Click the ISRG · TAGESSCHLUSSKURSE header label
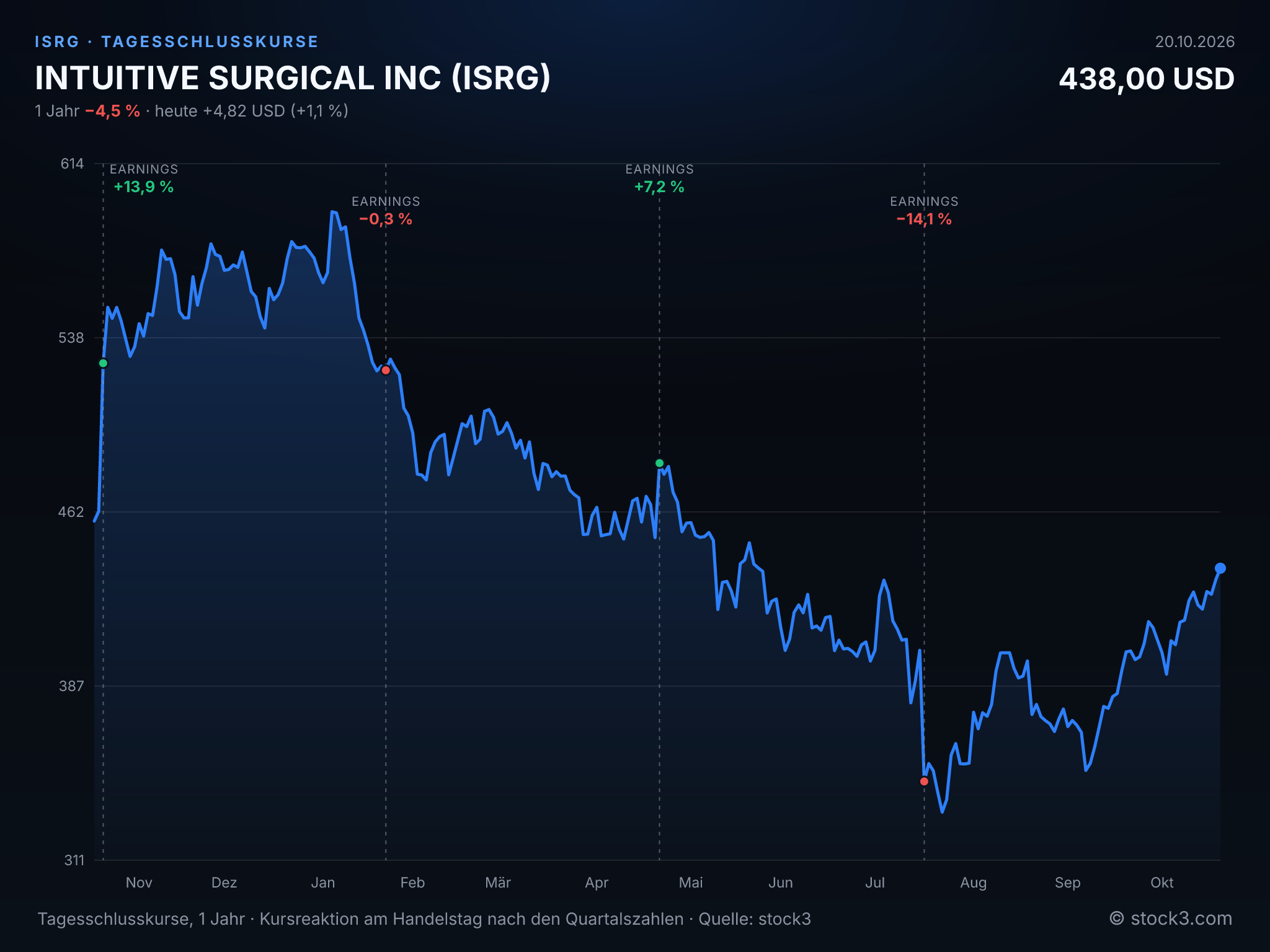The height and width of the screenshot is (952, 1270). (x=176, y=42)
